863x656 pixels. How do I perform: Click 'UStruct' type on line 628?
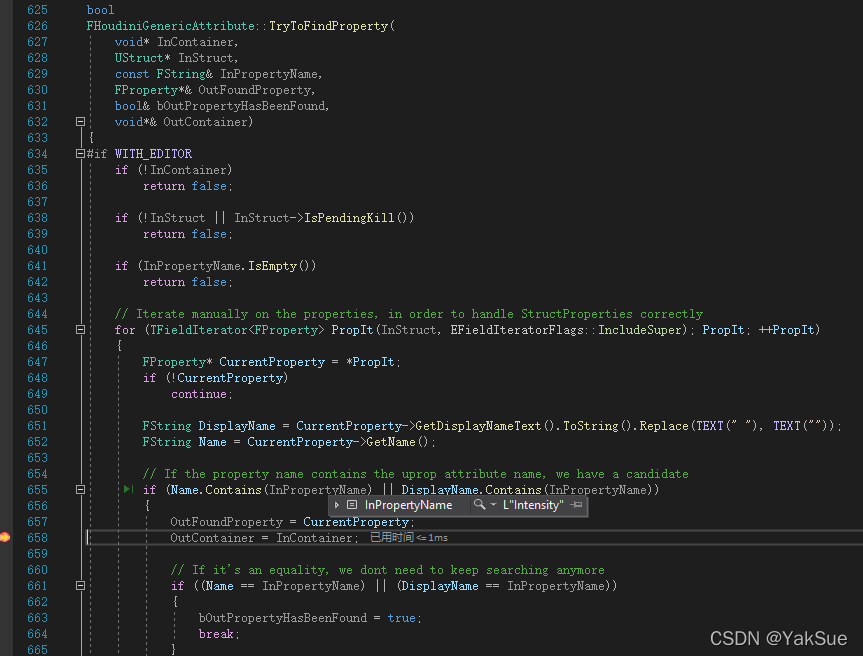pos(139,58)
